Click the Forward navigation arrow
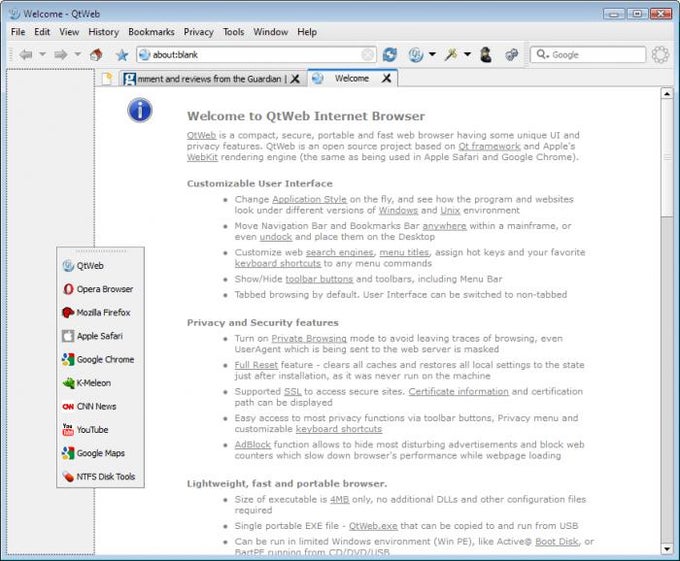Image resolution: width=680 pixels, height=561 pixels. pyautogui.click(x=60, y=55)
